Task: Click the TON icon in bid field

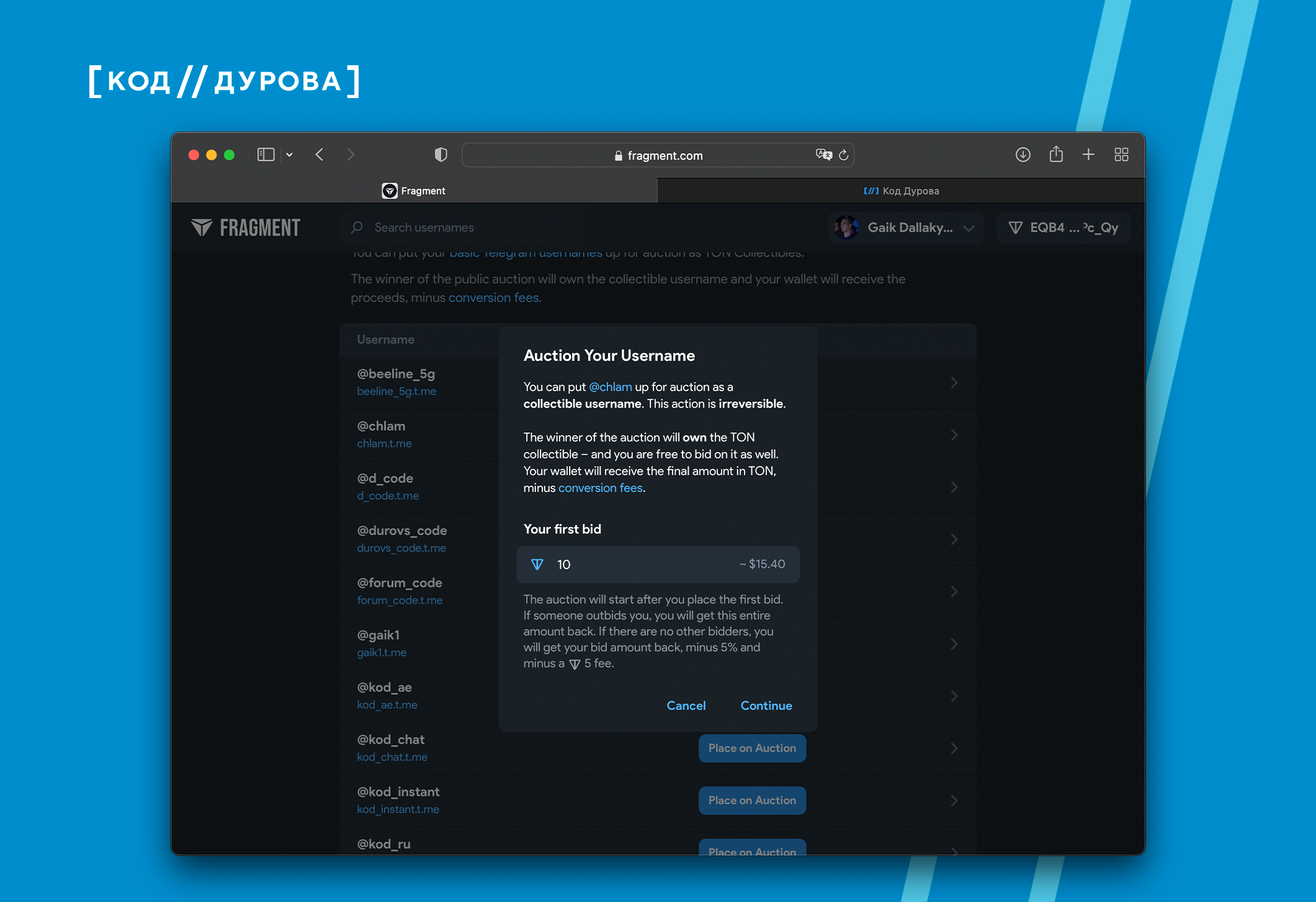Action: click(537, 564)
